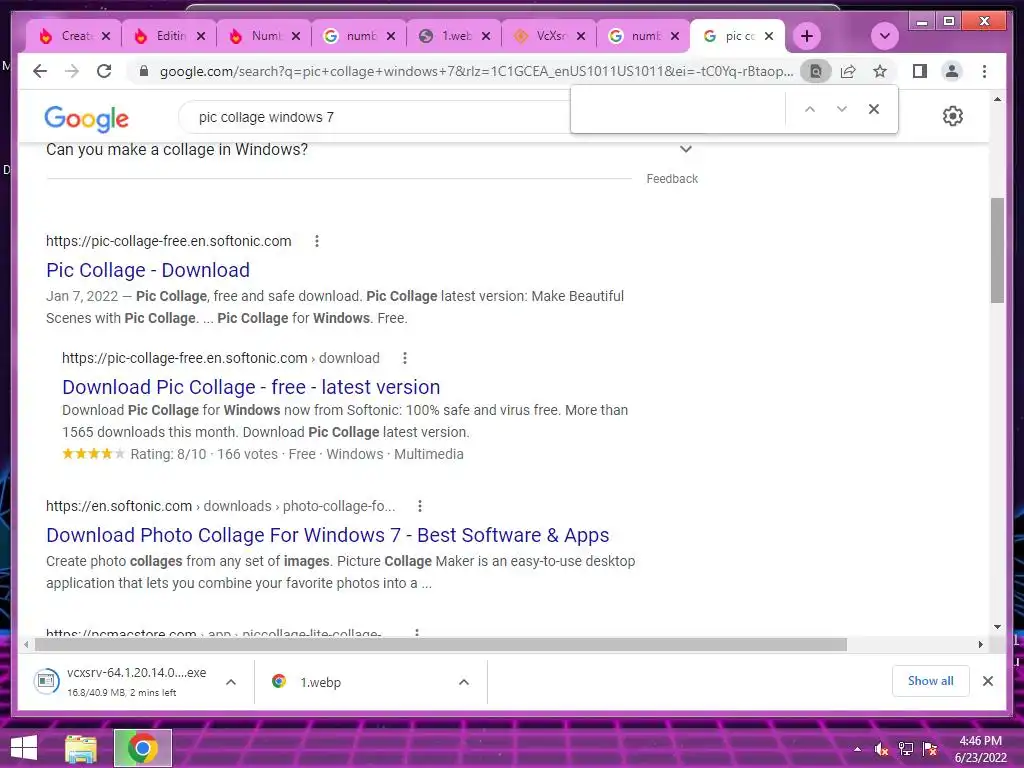
Task: Close the downloads bar
Action: (988, 681)
